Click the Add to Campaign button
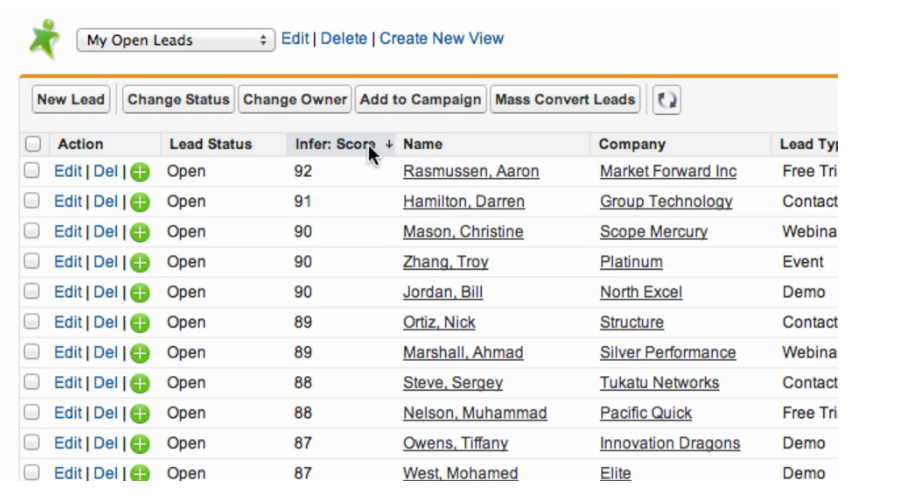 pos(420,99)
